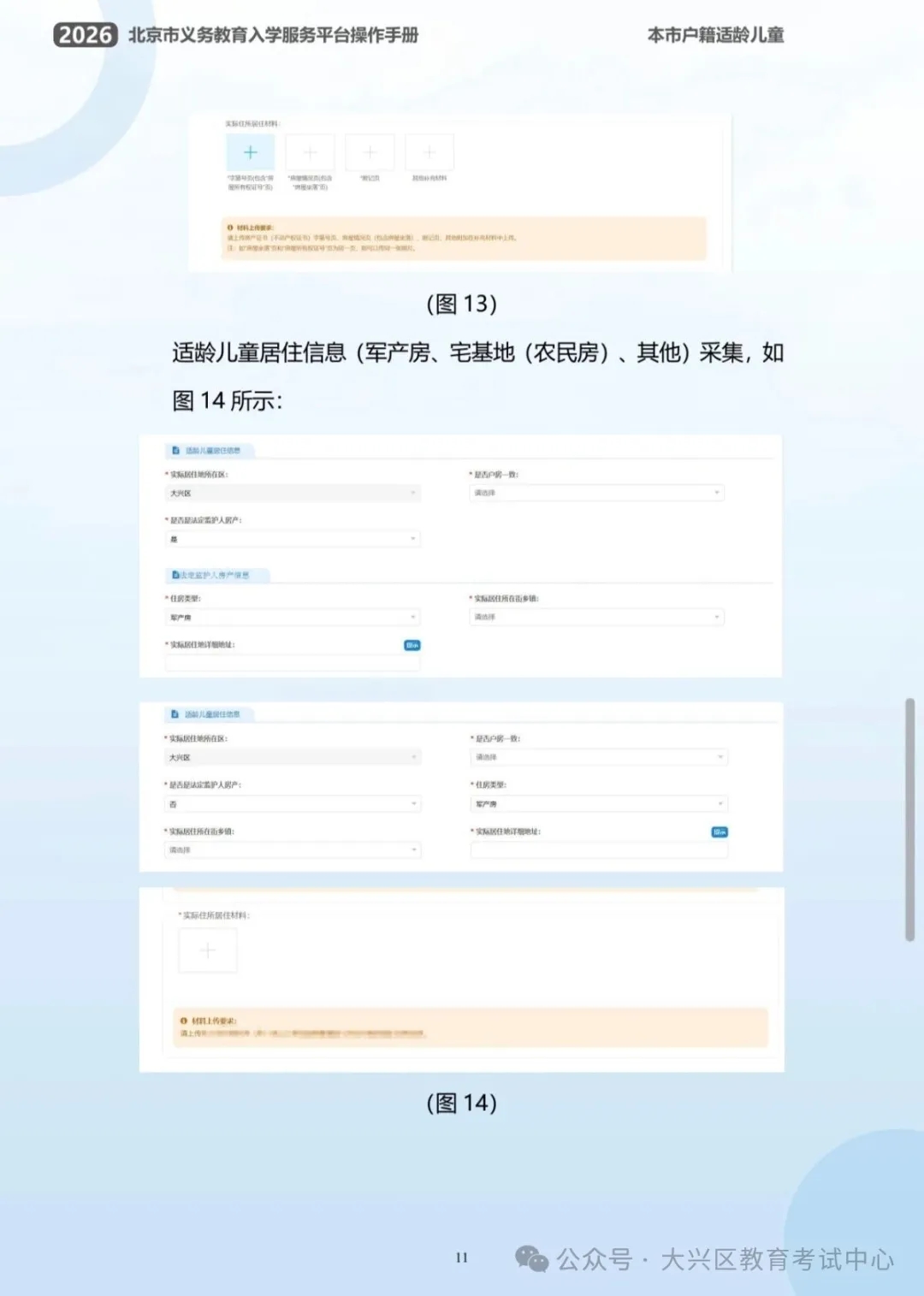The width and height of the screenshot is (924, 1296).
Task: Click the blue 提示 badge in the lower form
Action: point(720,831)
